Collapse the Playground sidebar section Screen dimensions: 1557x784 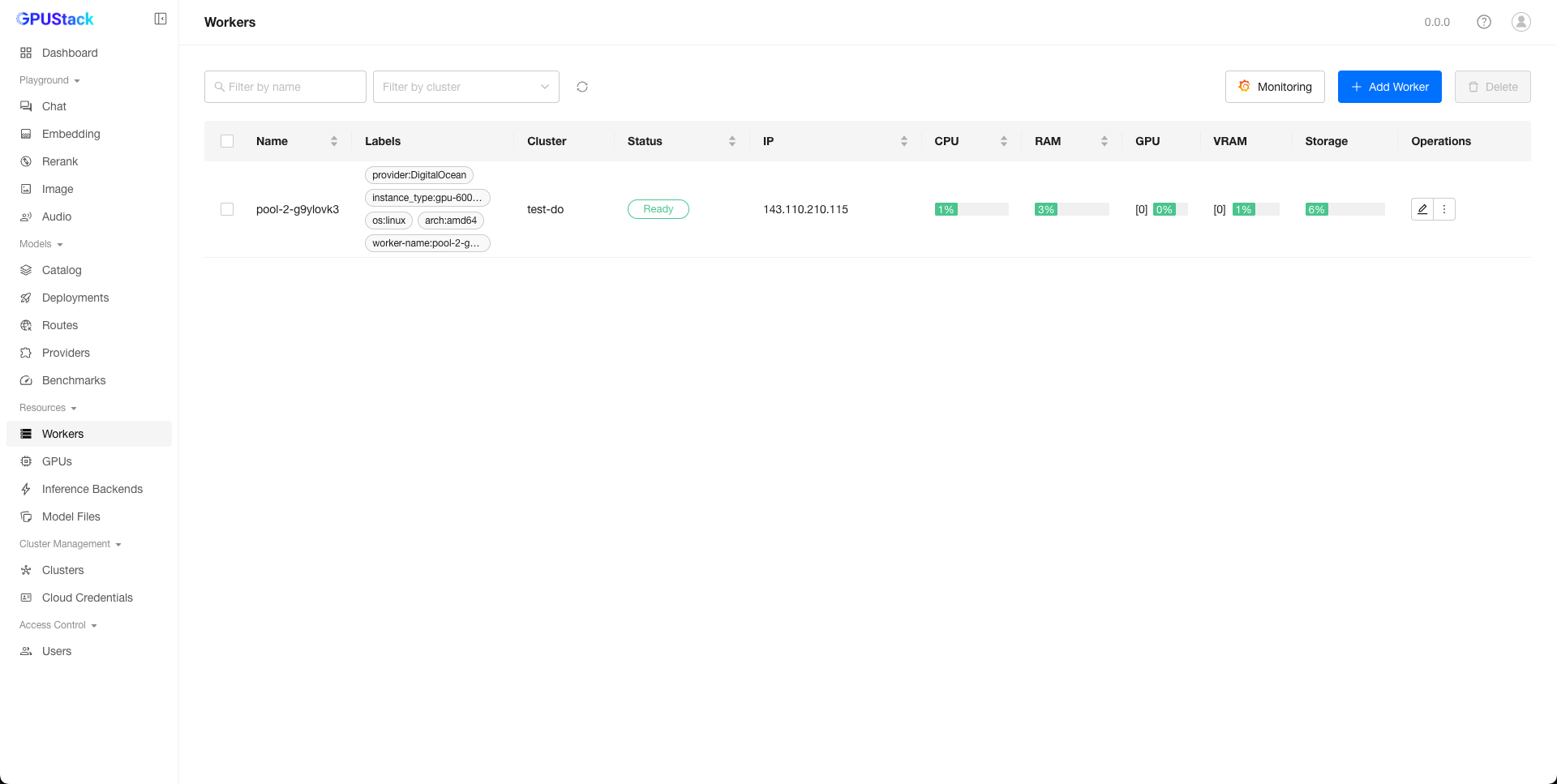pyautogui.click(x=49, y=80)
